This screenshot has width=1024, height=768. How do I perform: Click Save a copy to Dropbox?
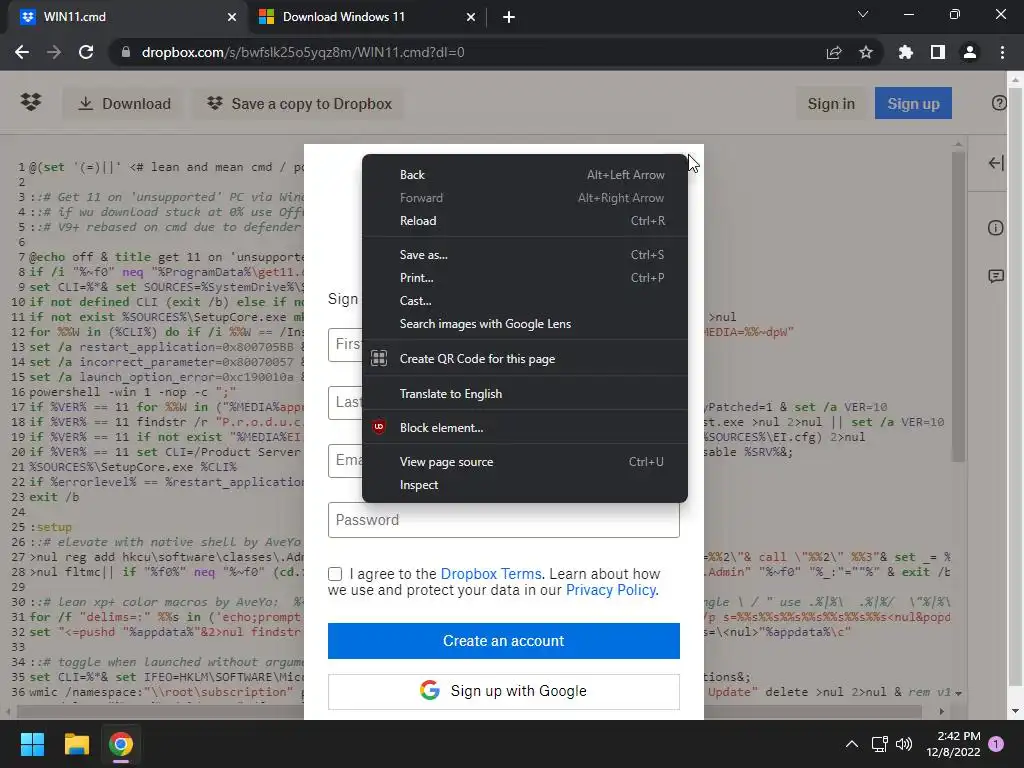point(299,103)
